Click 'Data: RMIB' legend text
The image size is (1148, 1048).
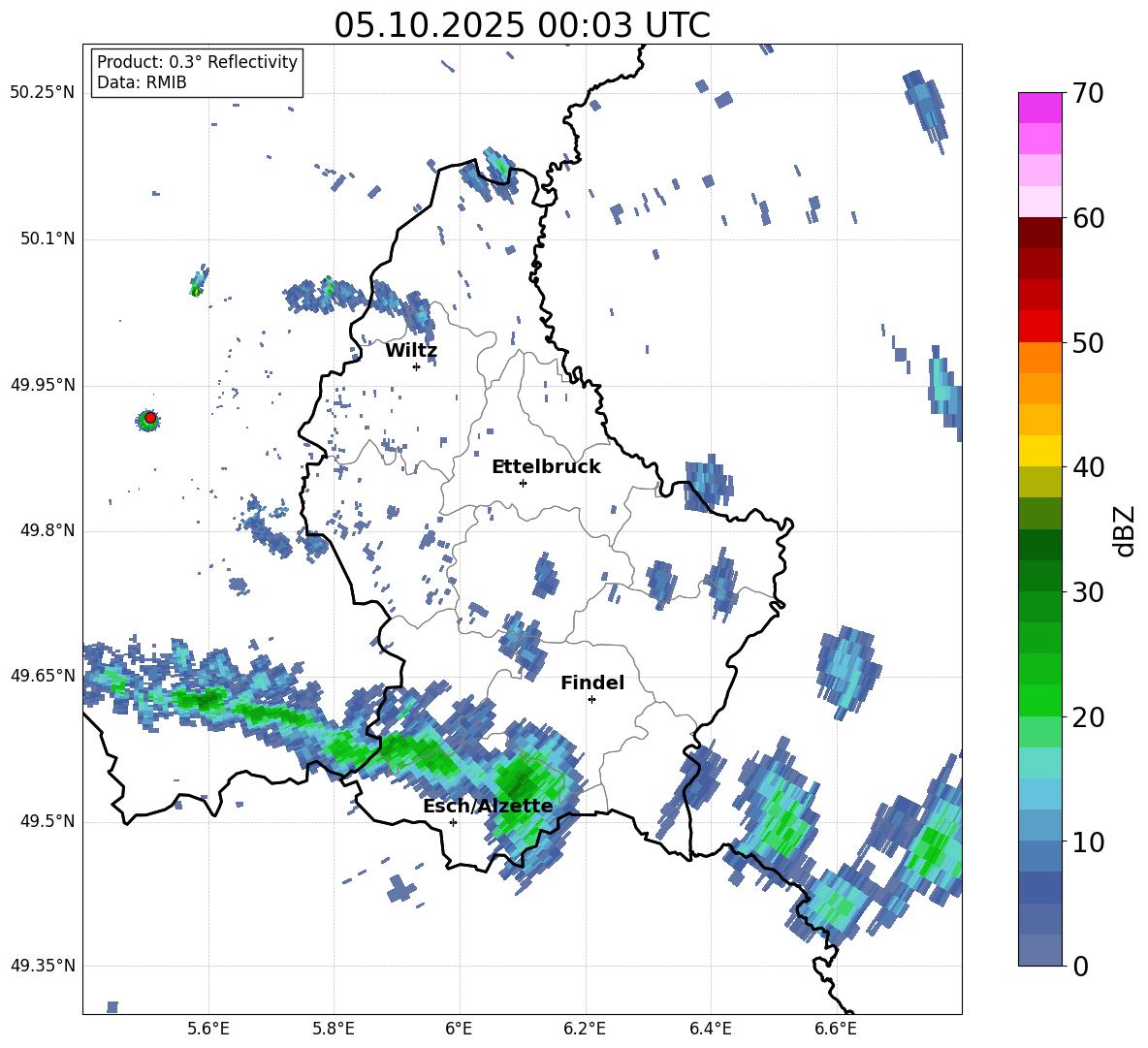pos(142,82)
